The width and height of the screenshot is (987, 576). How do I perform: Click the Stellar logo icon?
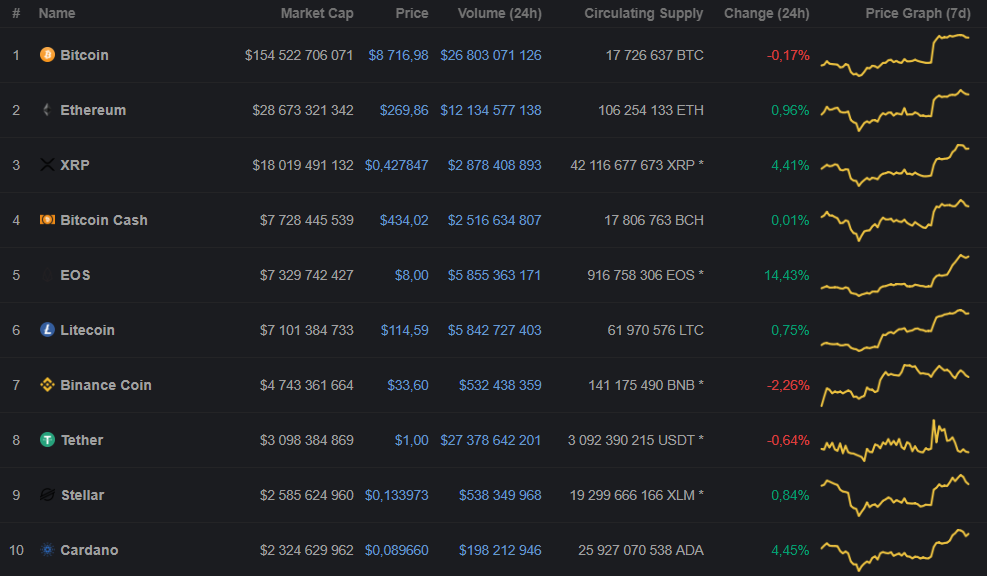[47, 495]
